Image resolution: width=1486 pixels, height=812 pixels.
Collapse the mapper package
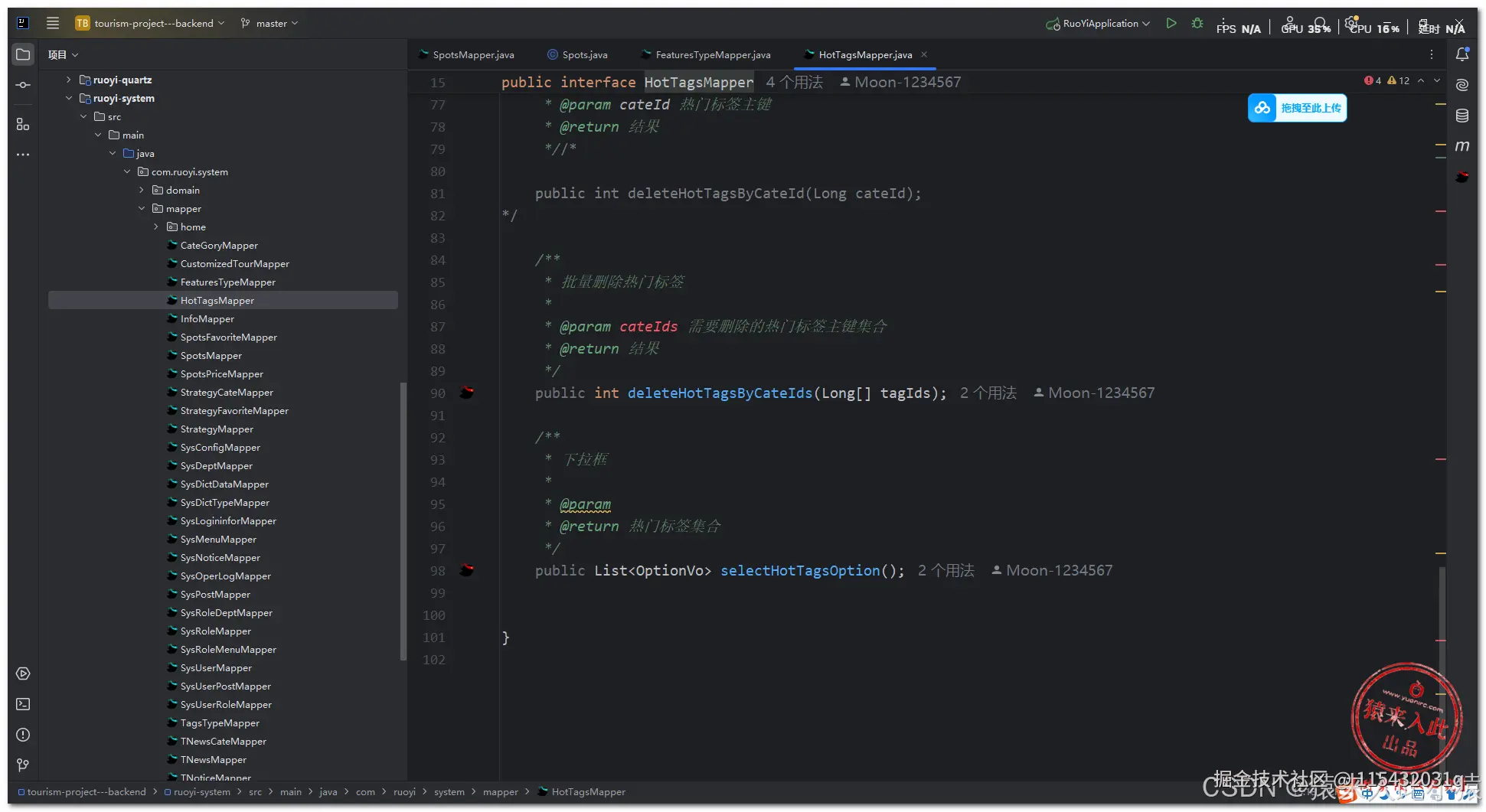(x=141, y=208)
